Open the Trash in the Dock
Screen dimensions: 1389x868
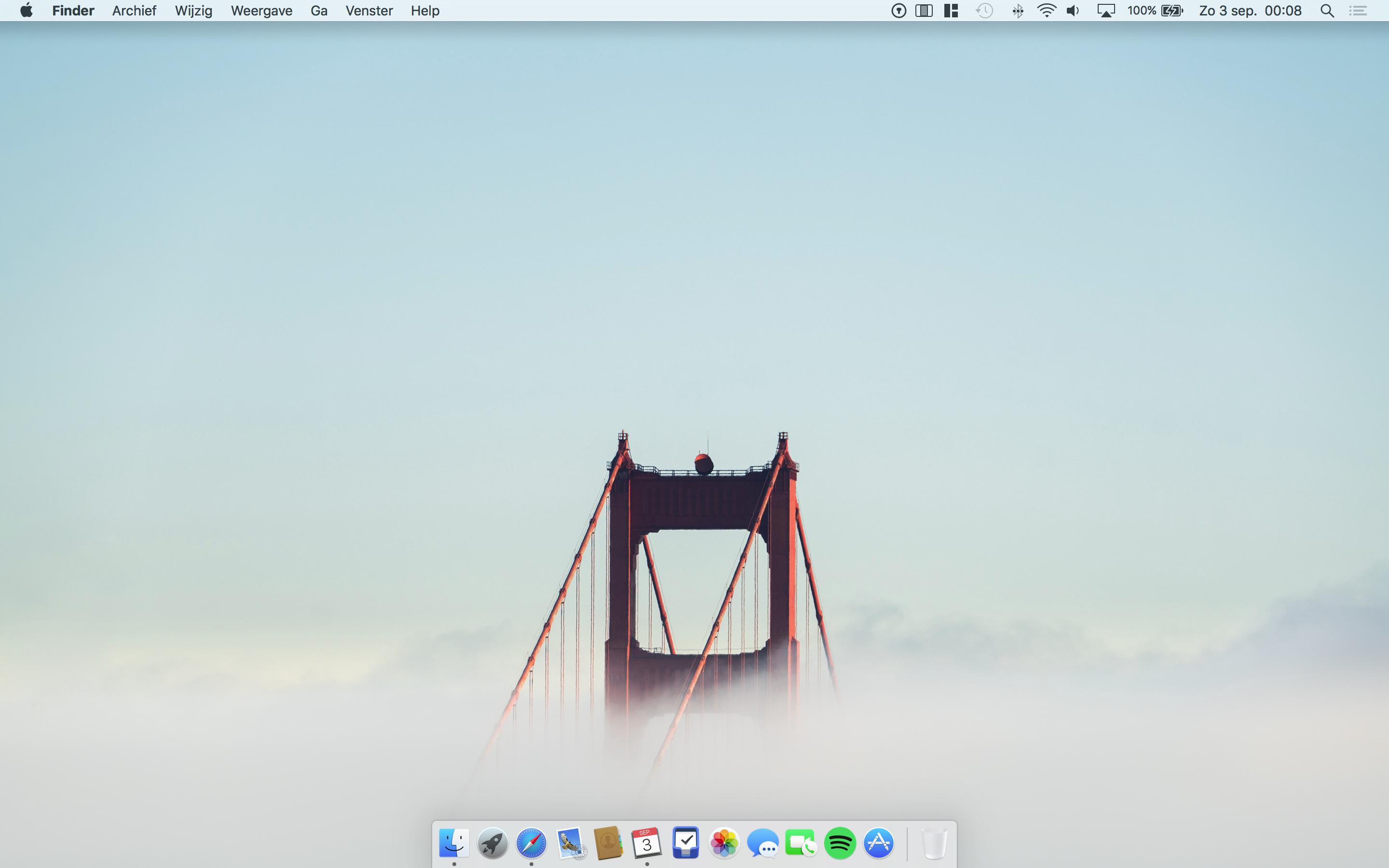click(x=934, y=843)
